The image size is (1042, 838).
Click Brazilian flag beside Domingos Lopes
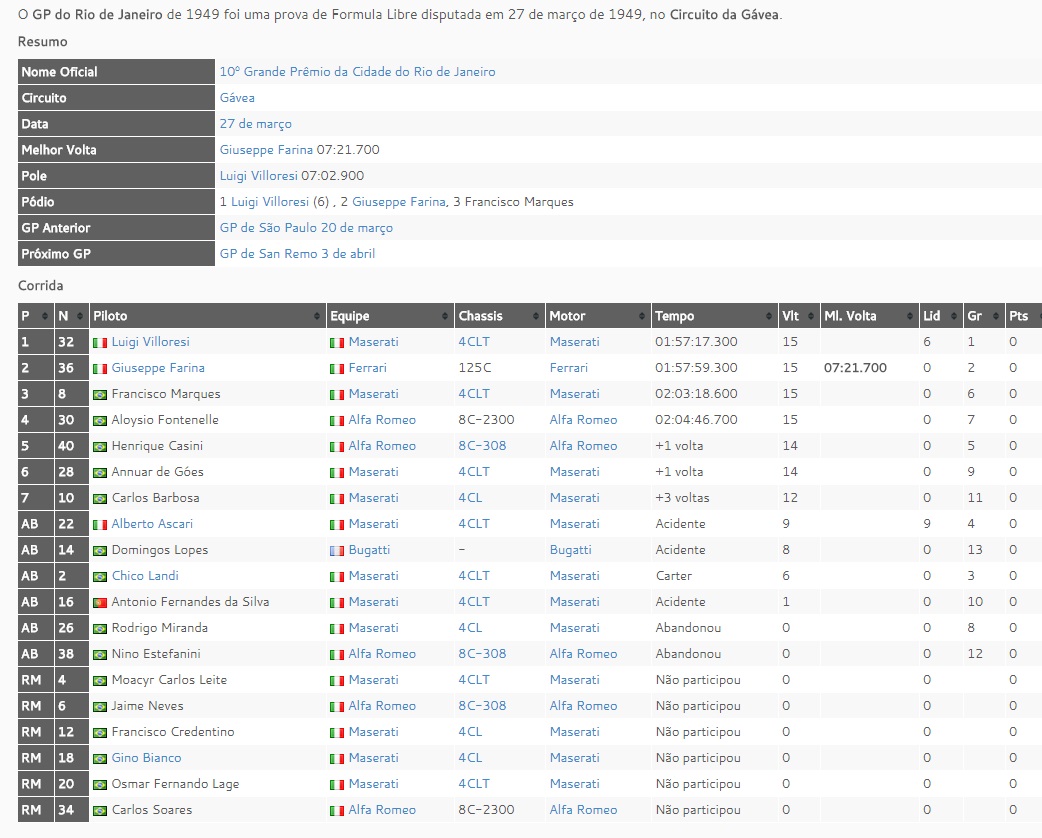coord(100,551)
